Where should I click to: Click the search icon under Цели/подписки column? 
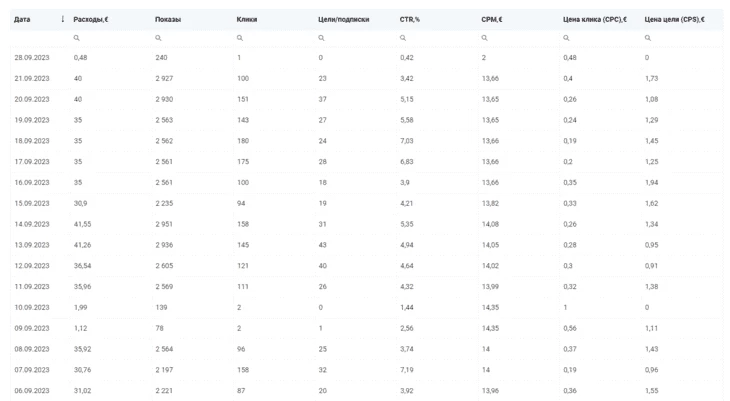click(x=321, y=38)
